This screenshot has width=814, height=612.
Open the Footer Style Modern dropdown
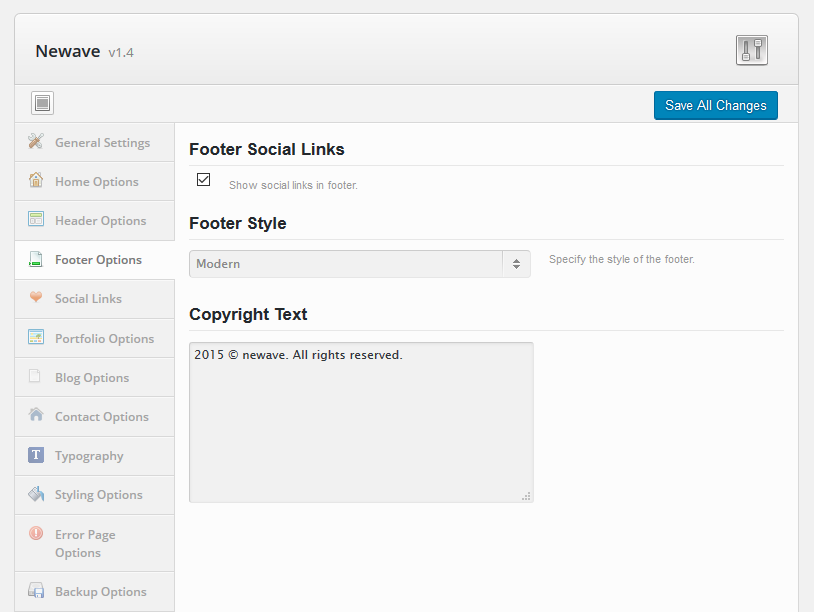(360, 264)
